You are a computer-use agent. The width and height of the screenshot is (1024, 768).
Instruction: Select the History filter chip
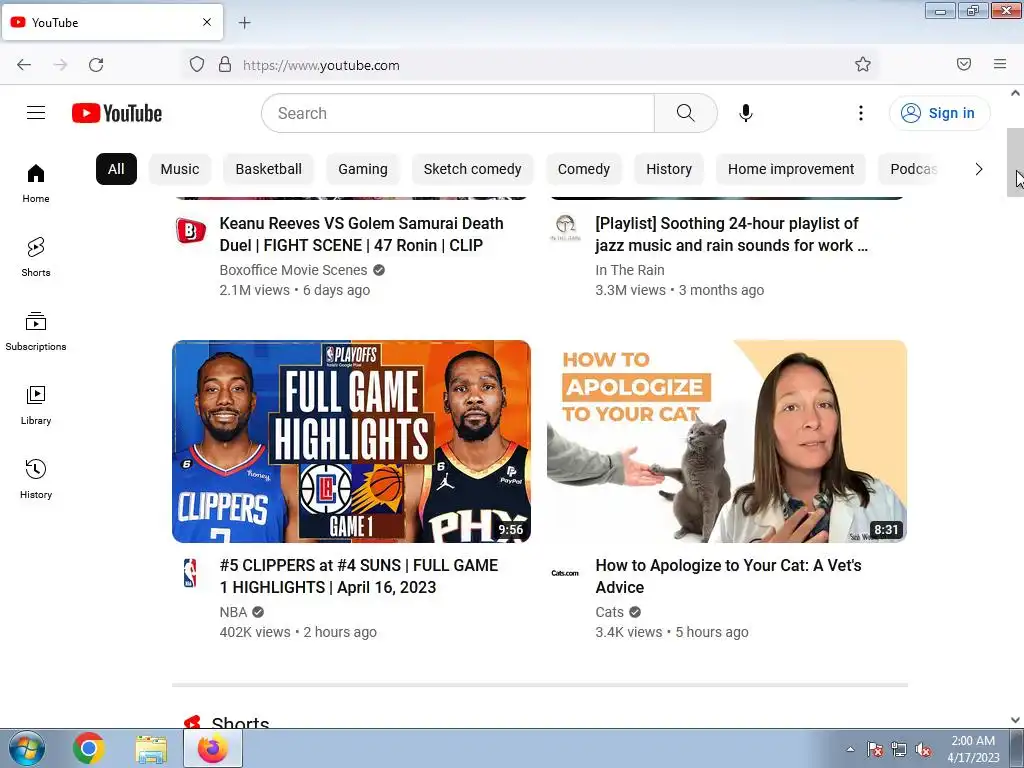coord(669,169)
